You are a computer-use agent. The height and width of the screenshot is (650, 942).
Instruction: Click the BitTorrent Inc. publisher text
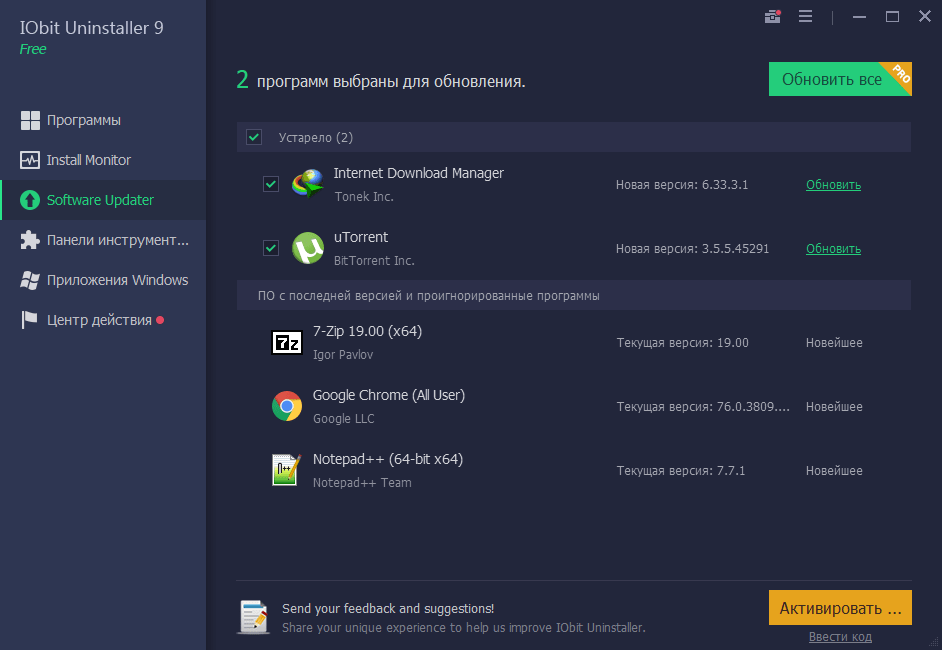coord(374,261)
